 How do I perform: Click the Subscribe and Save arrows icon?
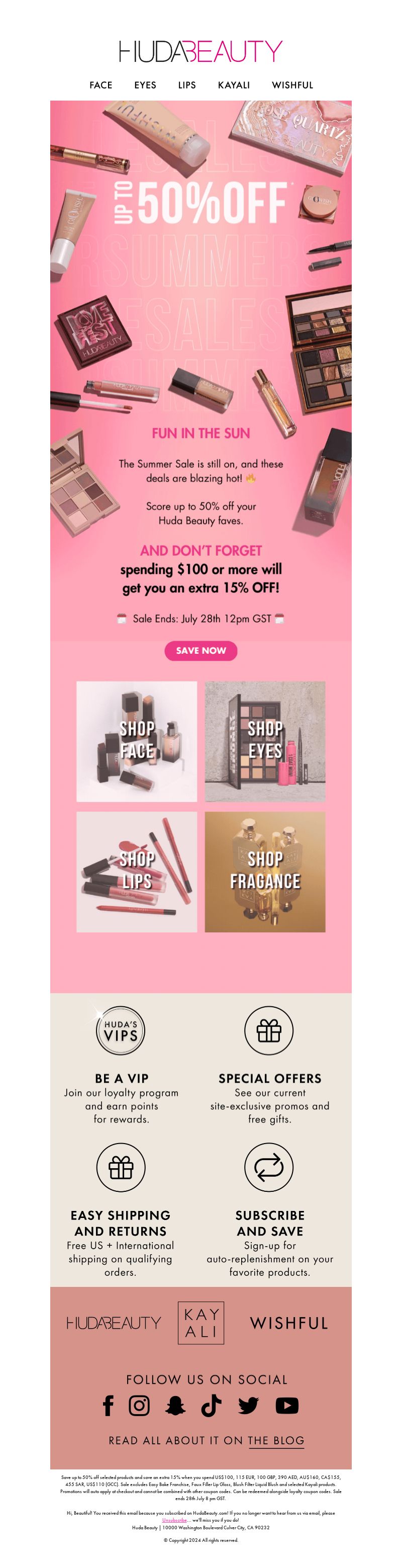[x=269, y=1167]
